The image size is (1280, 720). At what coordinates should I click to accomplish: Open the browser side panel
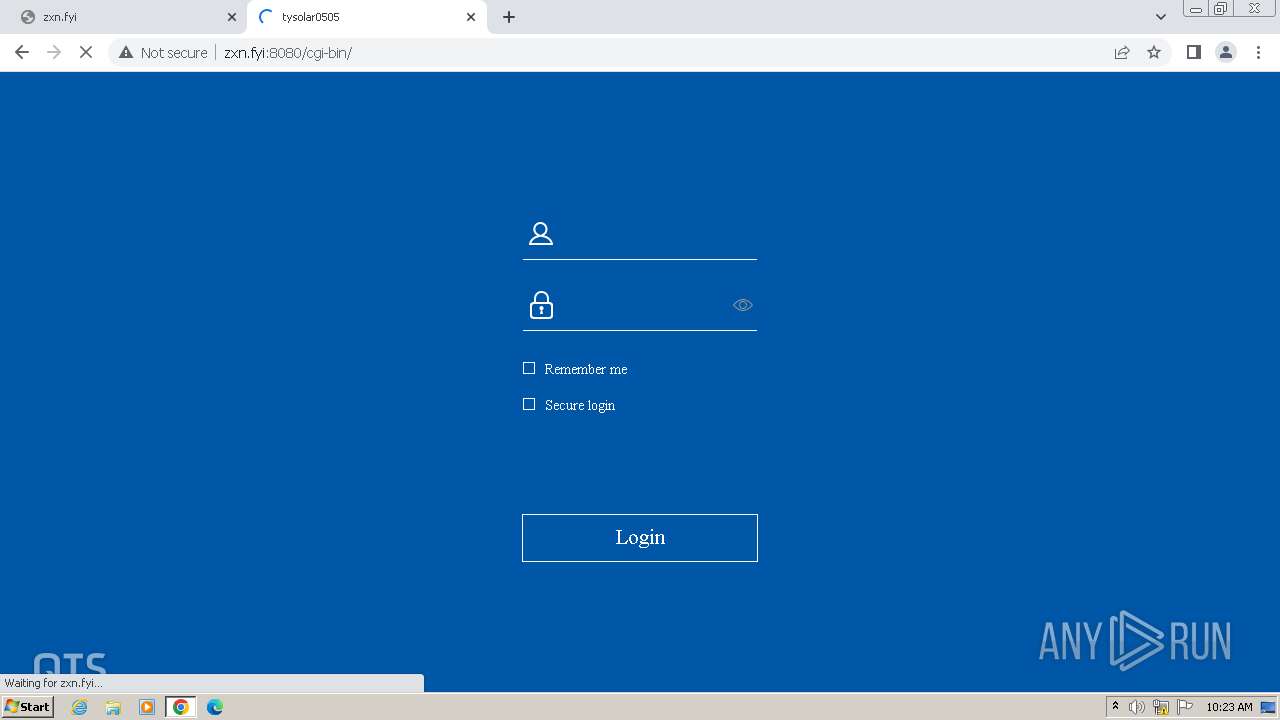(1193, 52)
